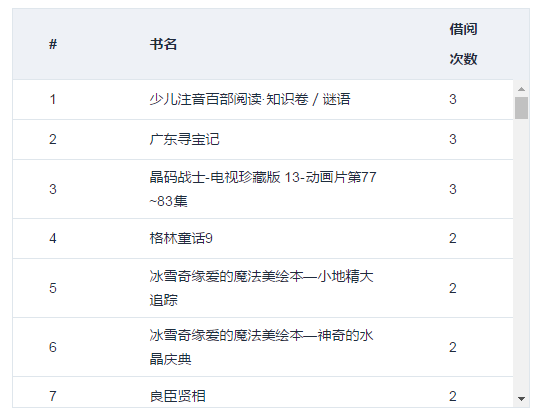
Task: Click the vertical scrollbar thumb
Action: (521, 108)
